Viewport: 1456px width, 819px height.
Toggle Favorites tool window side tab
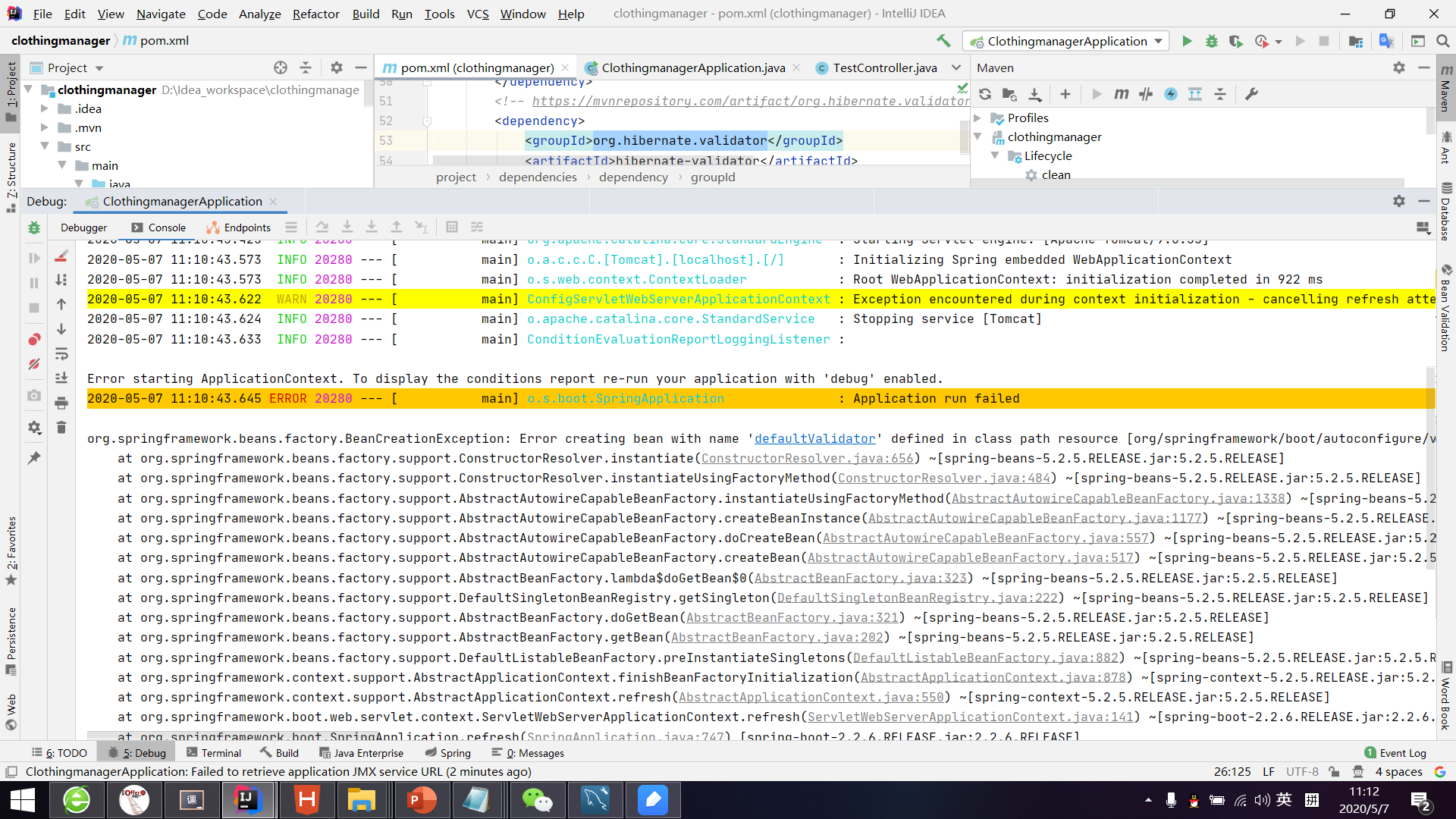[x=11, y=551]
